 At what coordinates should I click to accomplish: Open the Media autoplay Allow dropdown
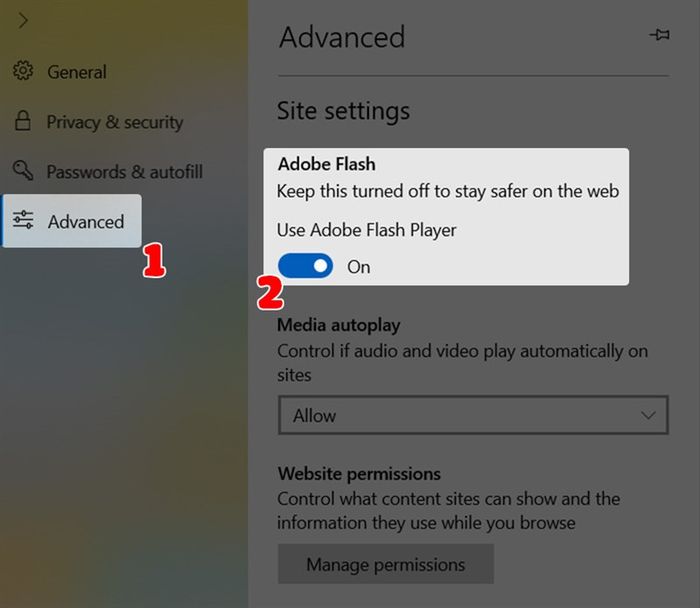(x=473, y=415)
